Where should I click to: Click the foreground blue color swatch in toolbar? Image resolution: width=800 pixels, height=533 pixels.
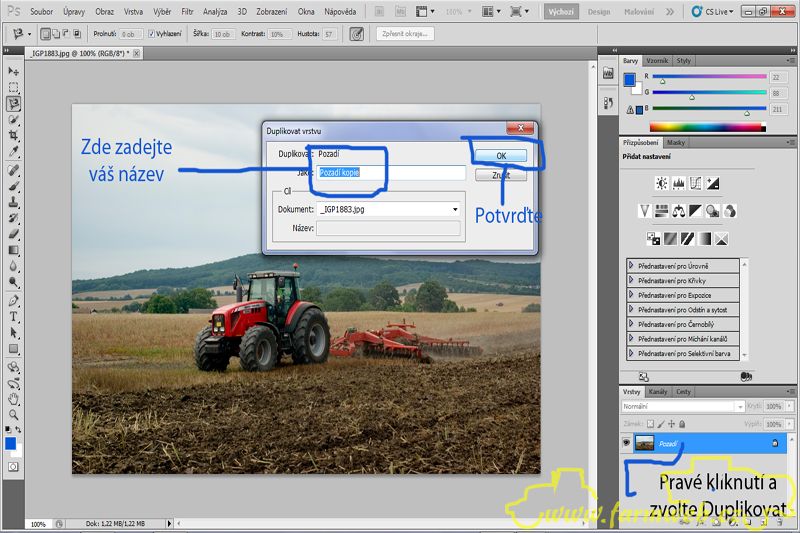coord(11,442)
